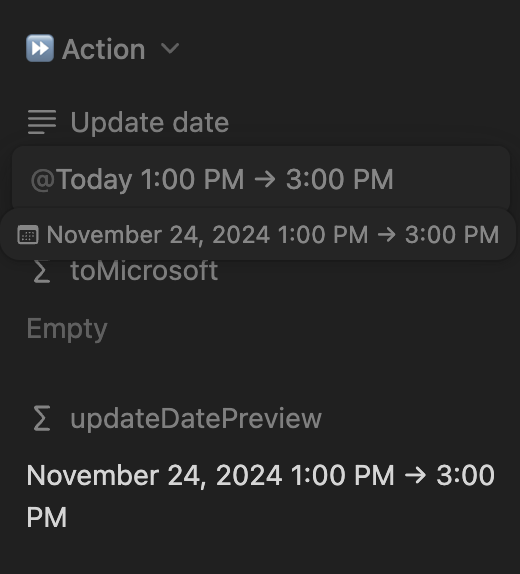This screenshot has height=574, width=520.
Task: Click the fast-forward emoji beside Action
Action: click(x=40, y=48)
